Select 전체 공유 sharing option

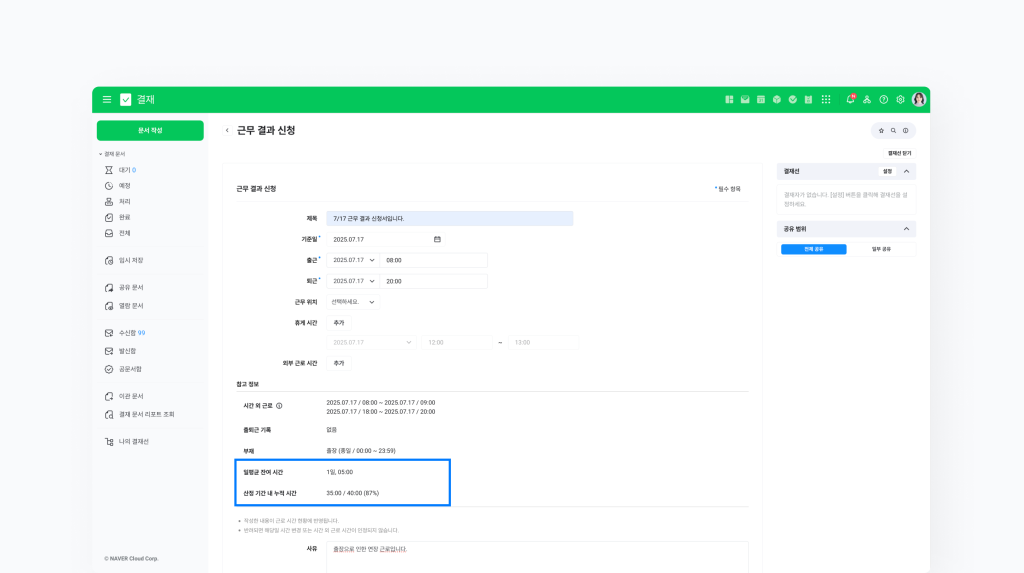pos(813,249)
